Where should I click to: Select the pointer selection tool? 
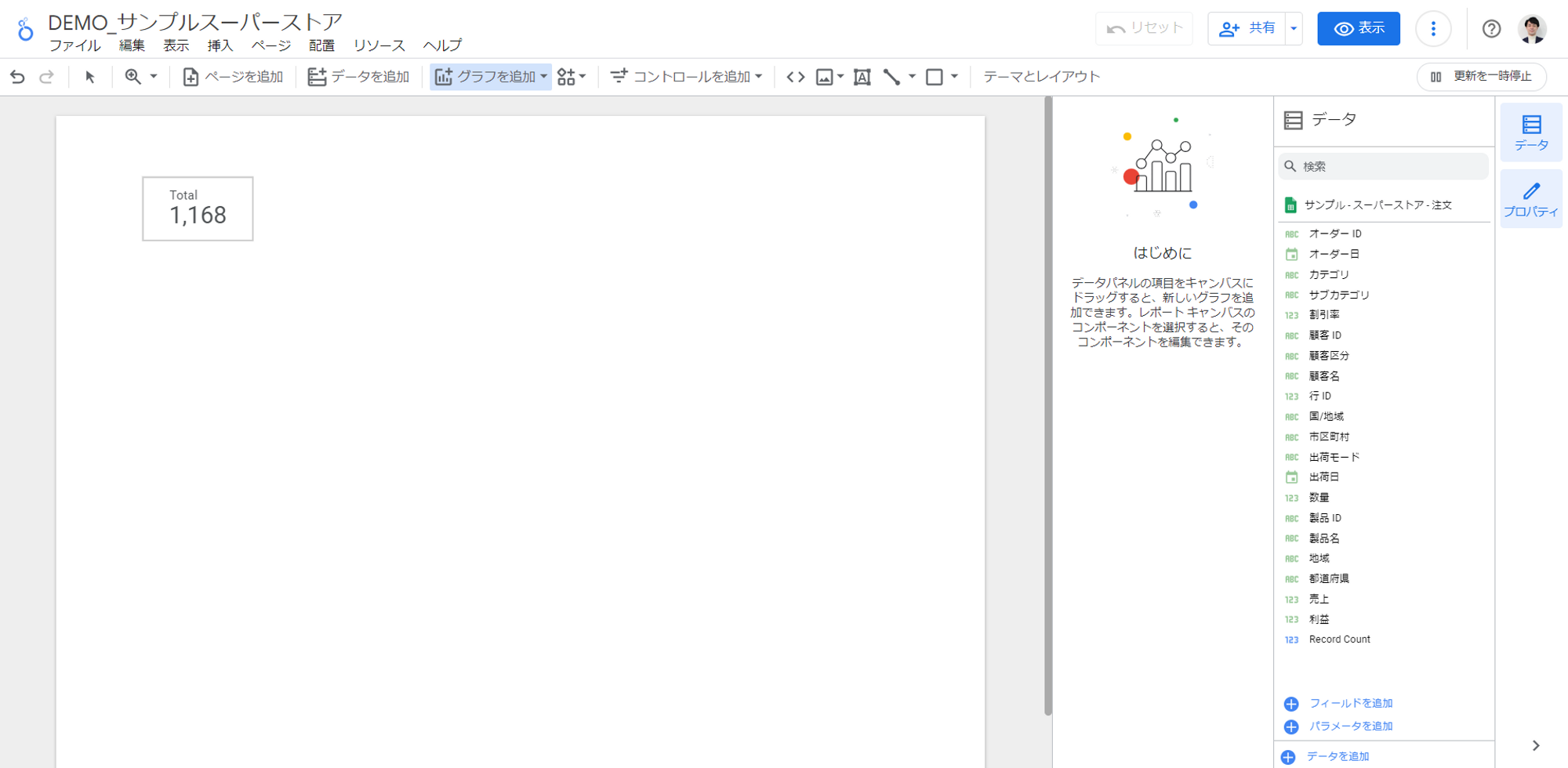tap(90, 77)
